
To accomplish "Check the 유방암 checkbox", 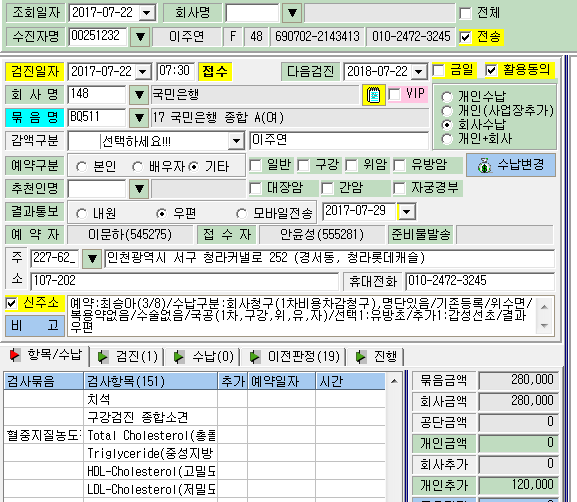I will coord(399,165).
